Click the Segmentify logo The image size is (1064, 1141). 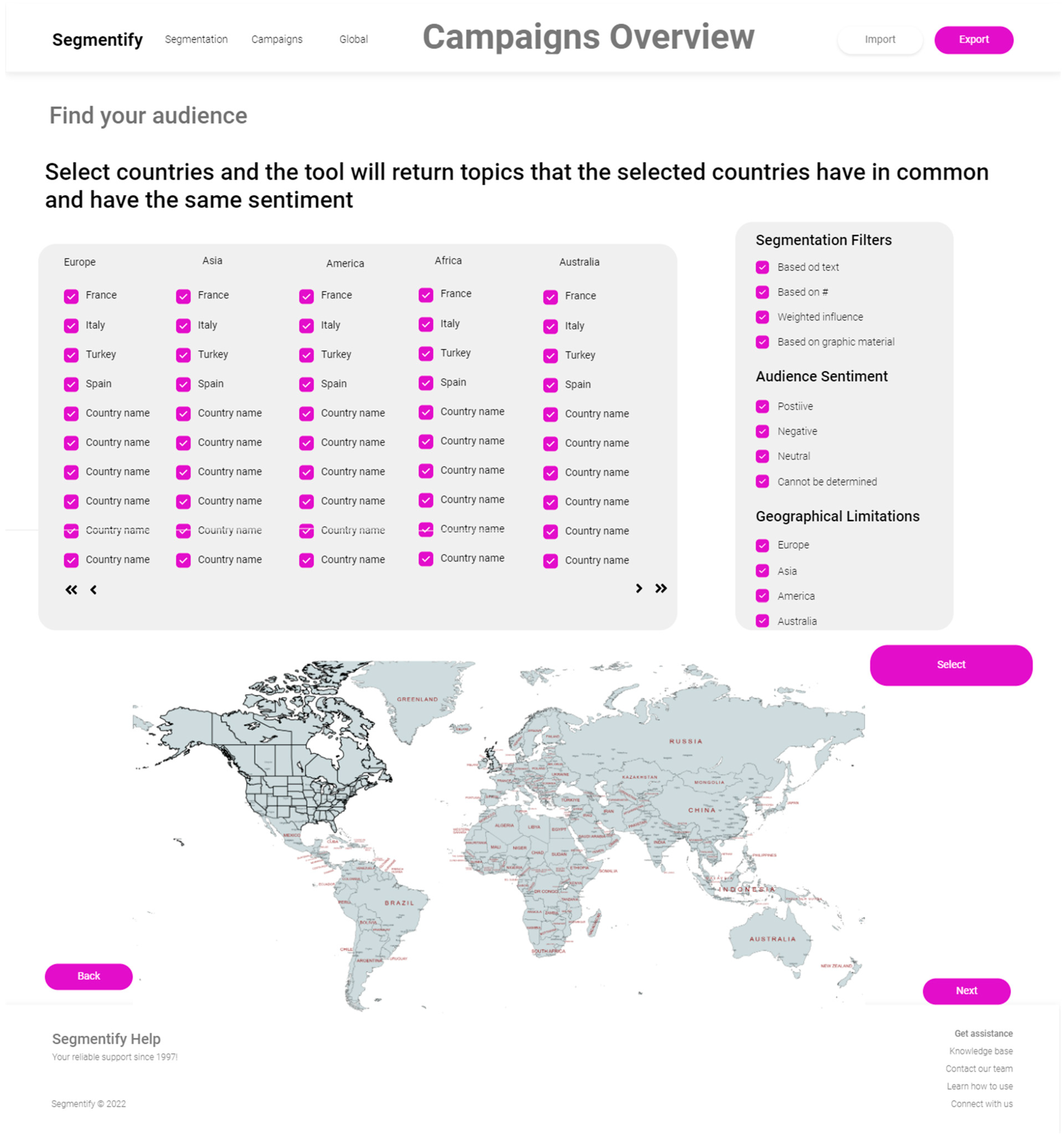coord(97,40)
